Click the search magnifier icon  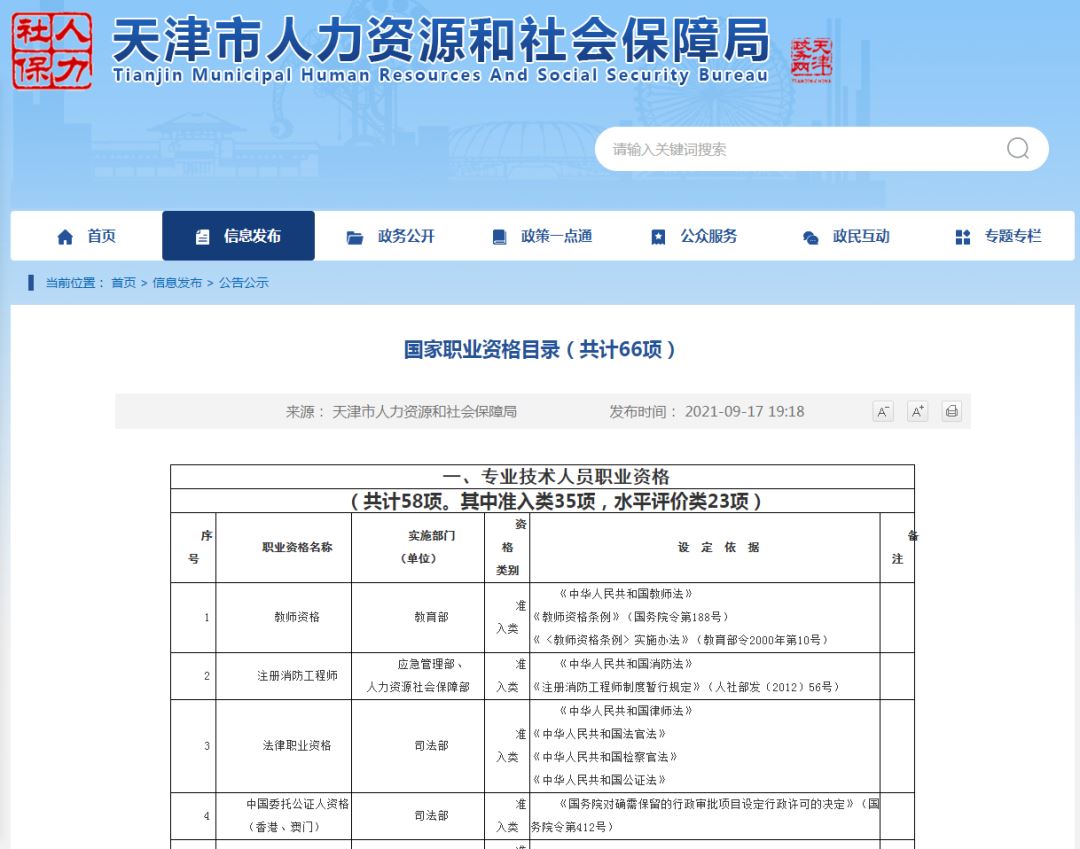pos(1017,149)
